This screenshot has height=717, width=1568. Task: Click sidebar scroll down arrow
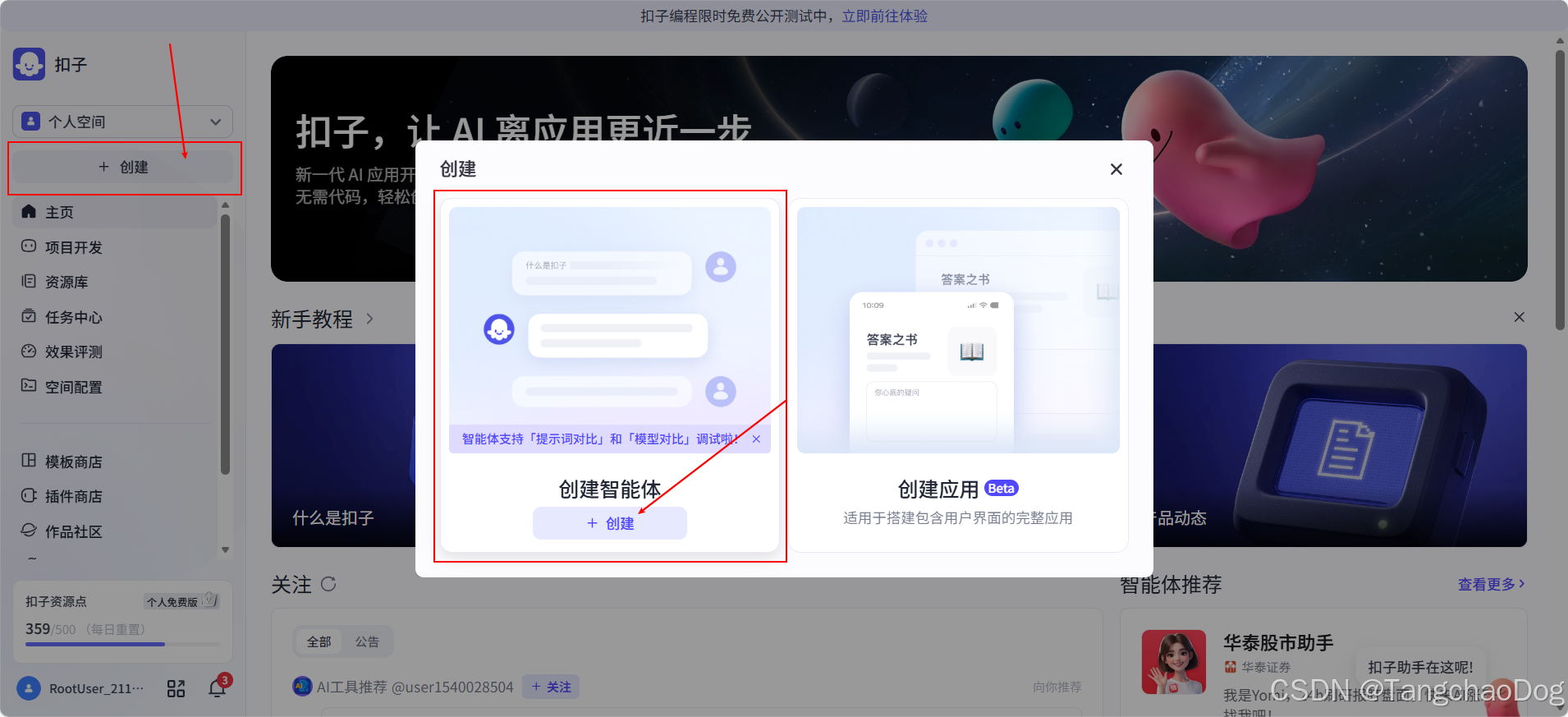coord(226,550)
